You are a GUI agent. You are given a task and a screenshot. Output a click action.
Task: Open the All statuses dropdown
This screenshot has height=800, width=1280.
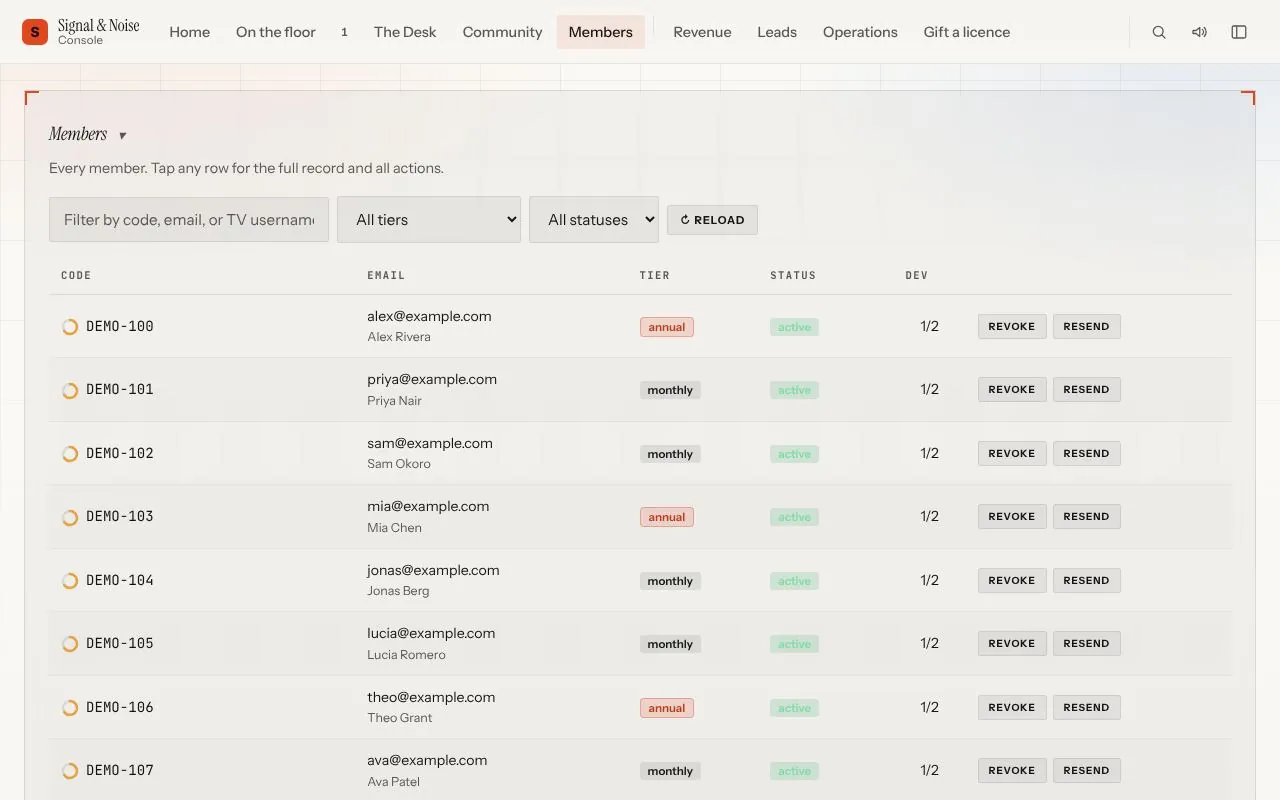click(x=594, y=219)
